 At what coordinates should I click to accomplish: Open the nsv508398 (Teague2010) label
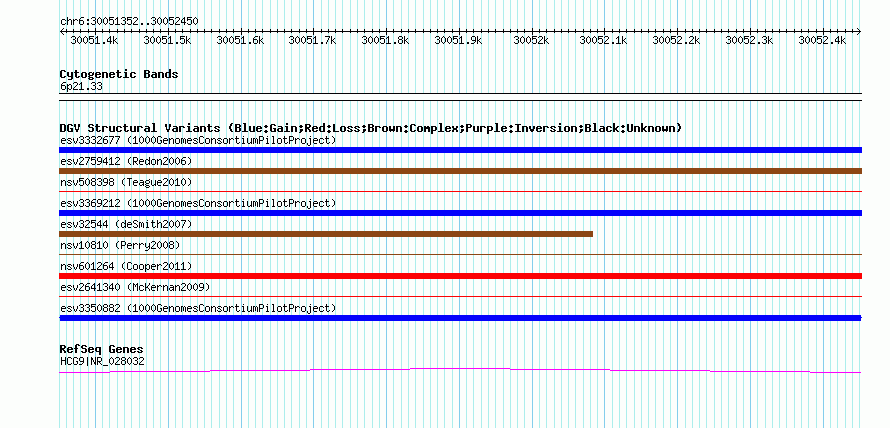126,182
